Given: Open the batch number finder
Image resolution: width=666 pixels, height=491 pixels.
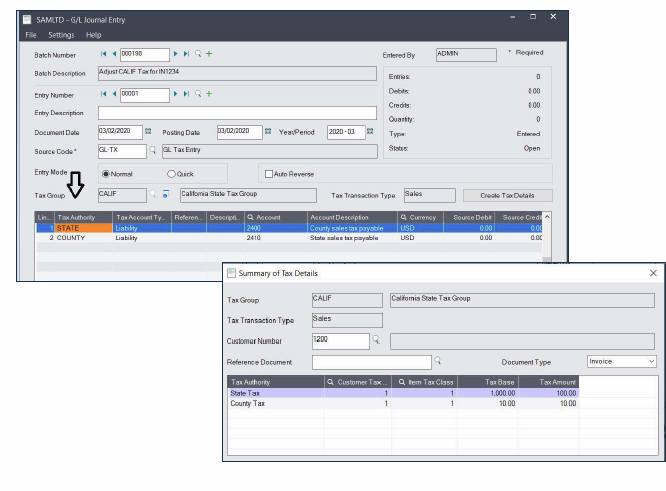Looking at the screenshot, I should pos(198,54).
